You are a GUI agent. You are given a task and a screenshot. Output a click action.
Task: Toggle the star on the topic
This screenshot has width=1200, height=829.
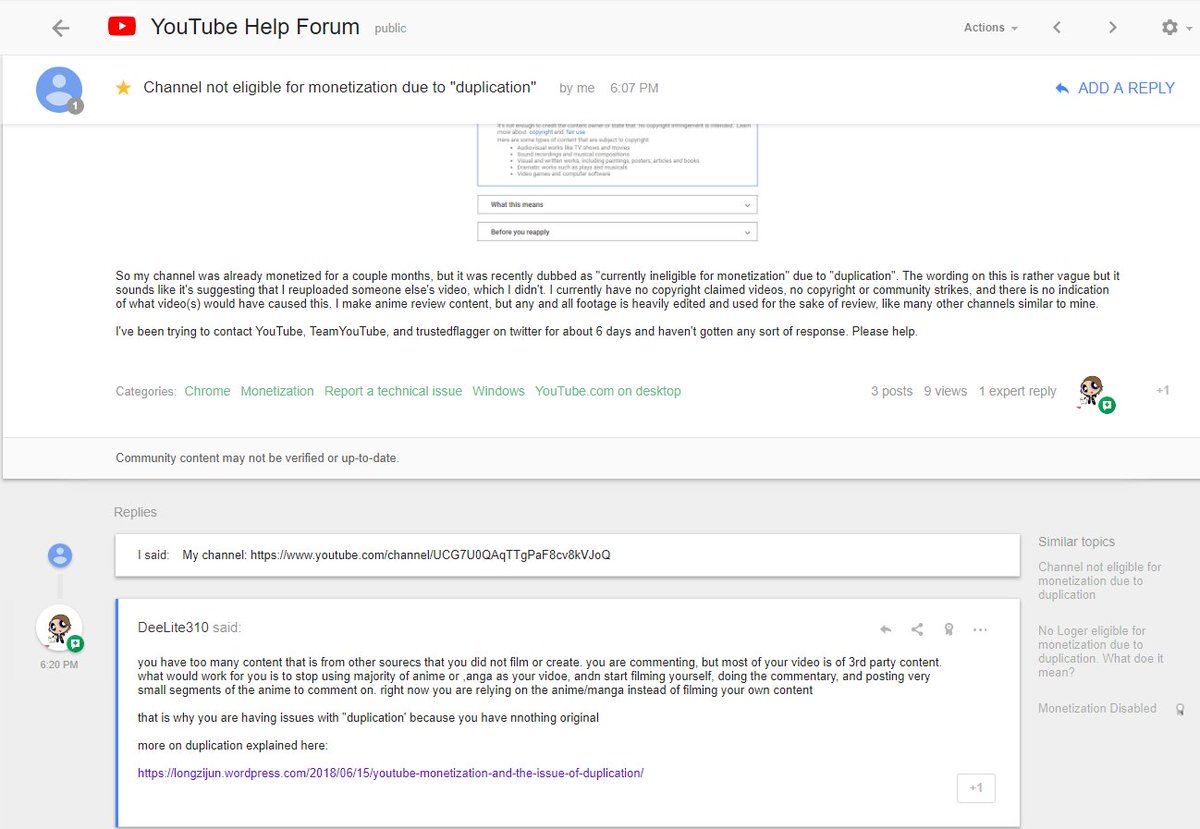pos(123,88)
